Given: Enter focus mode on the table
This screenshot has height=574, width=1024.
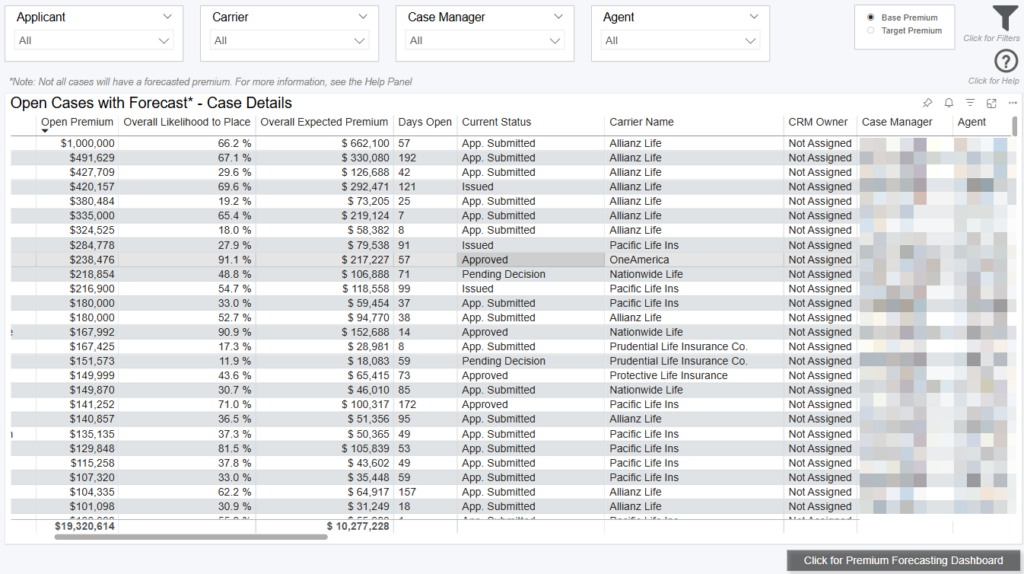Looking at the screenshot, I should [991, 103].
